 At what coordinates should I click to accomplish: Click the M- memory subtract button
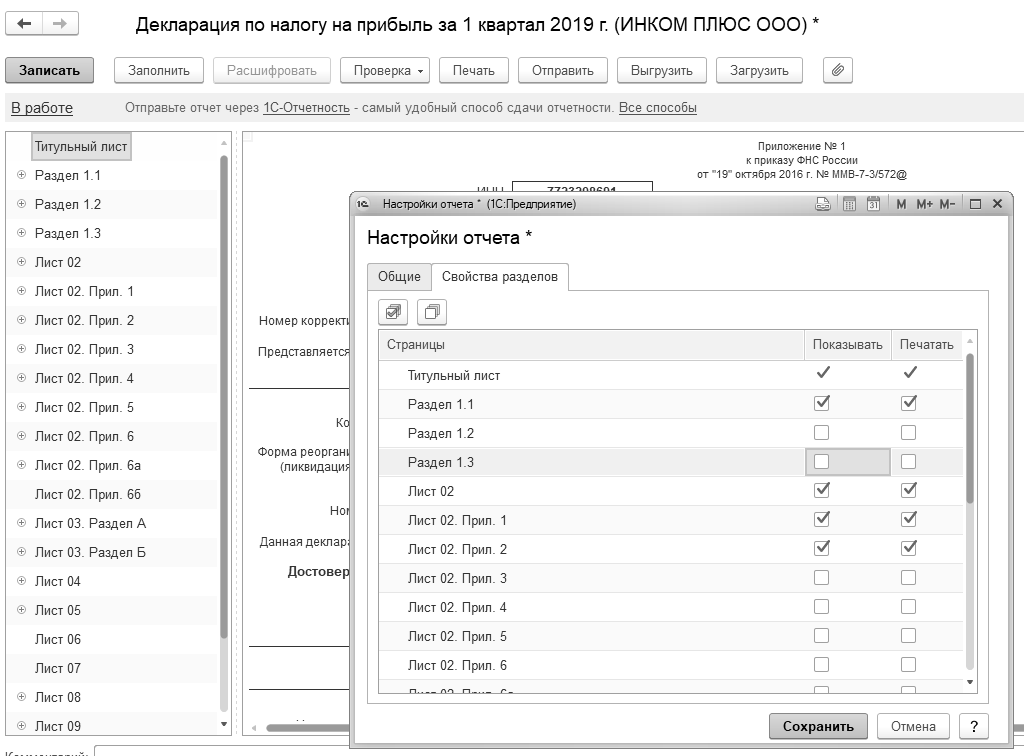point(948,204)
